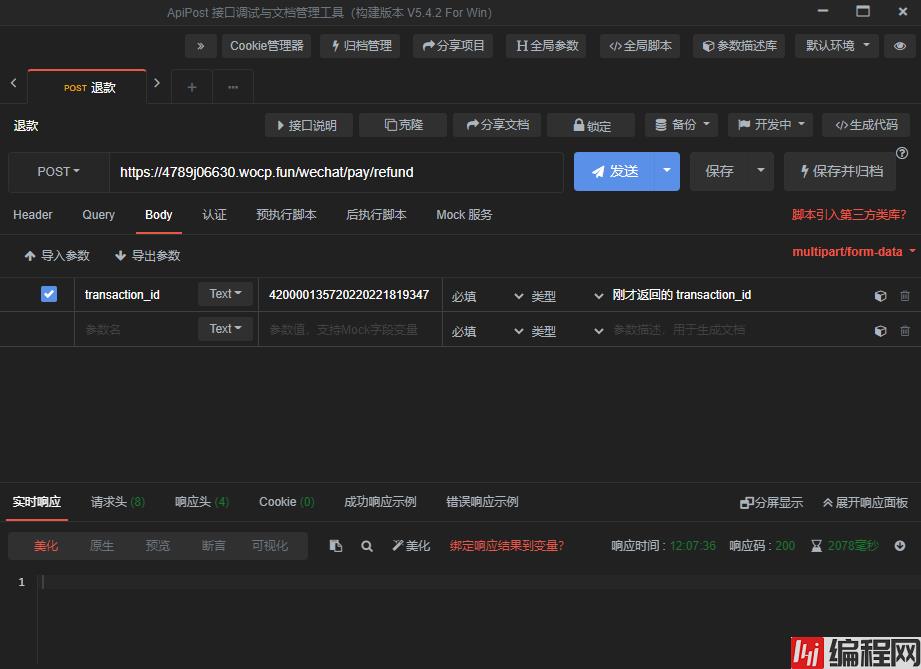Open the POST method dropdown
The image size is (921, 669).
click(x=58, y=172)
